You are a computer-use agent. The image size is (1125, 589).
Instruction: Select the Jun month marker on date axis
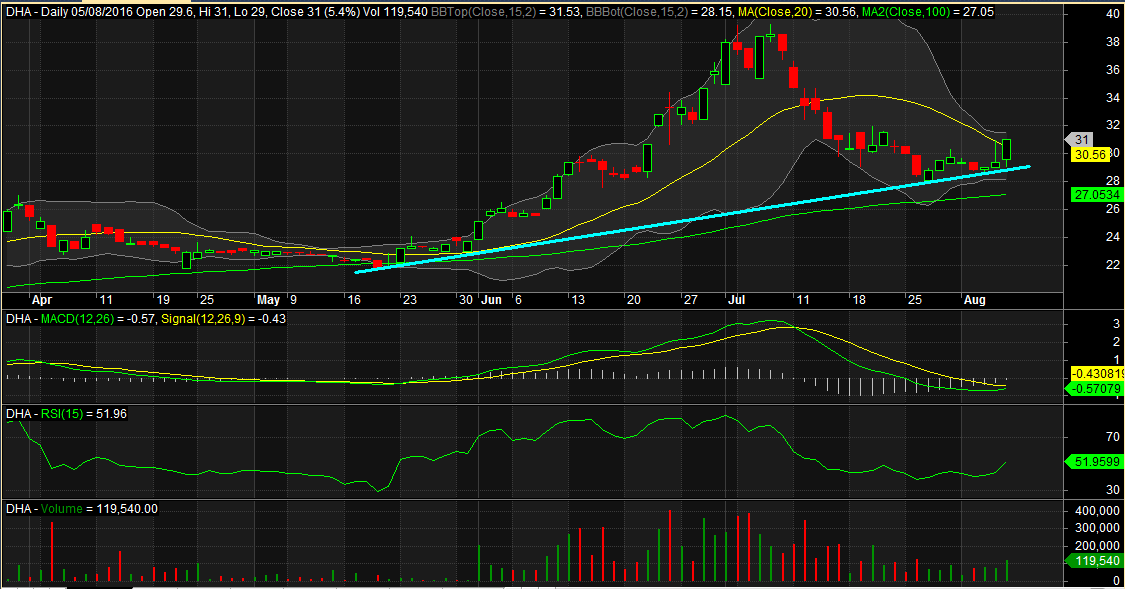(x=491, y=299)
